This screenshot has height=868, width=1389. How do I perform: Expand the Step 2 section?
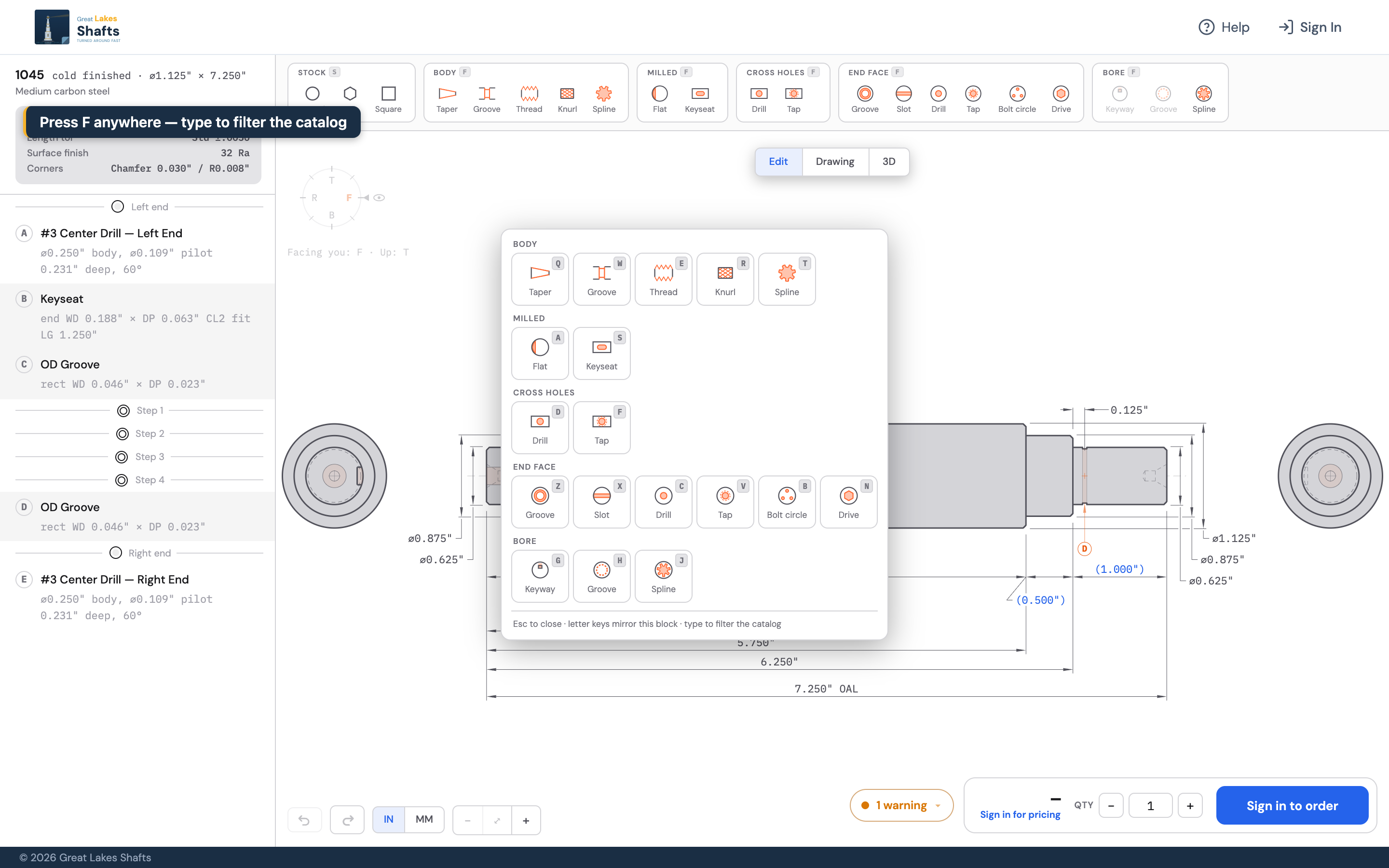pos(139,434)
